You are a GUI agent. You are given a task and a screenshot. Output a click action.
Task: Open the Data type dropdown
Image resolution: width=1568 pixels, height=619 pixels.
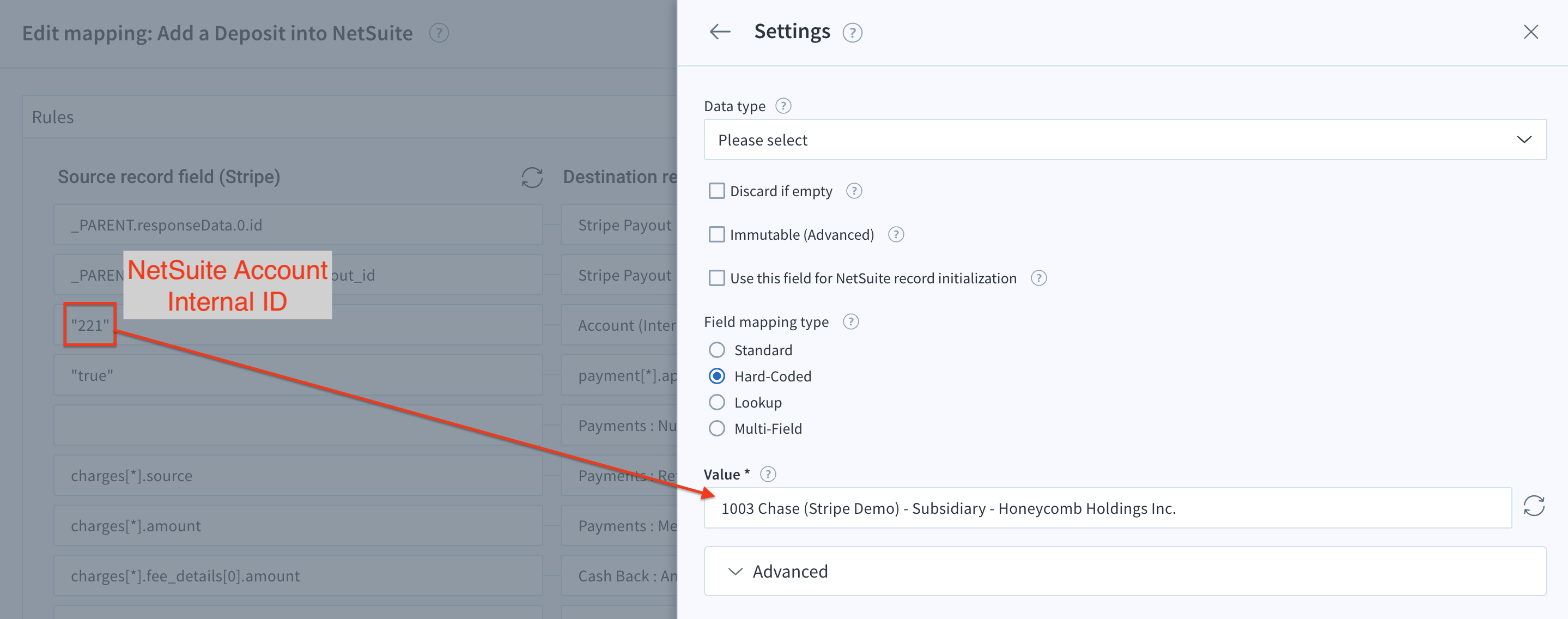1125,140
